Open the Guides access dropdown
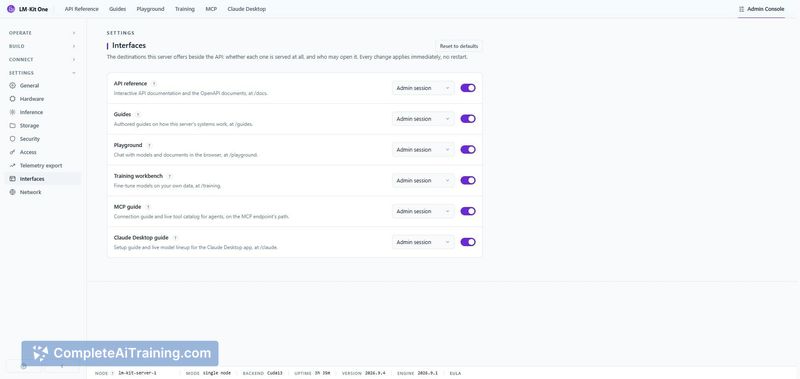 tap(423, 119)
